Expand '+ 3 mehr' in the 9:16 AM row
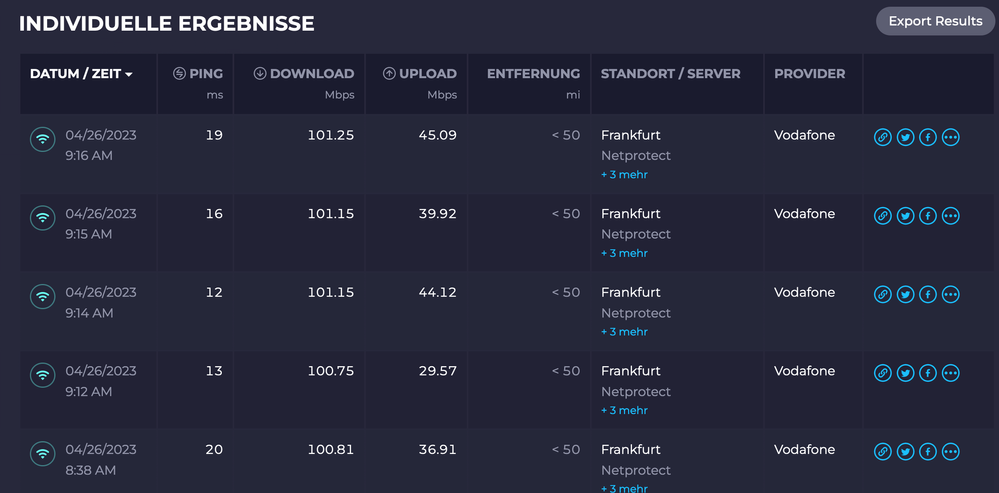The width and height of the screenshot is (999, 493). (x=624, y=175)
